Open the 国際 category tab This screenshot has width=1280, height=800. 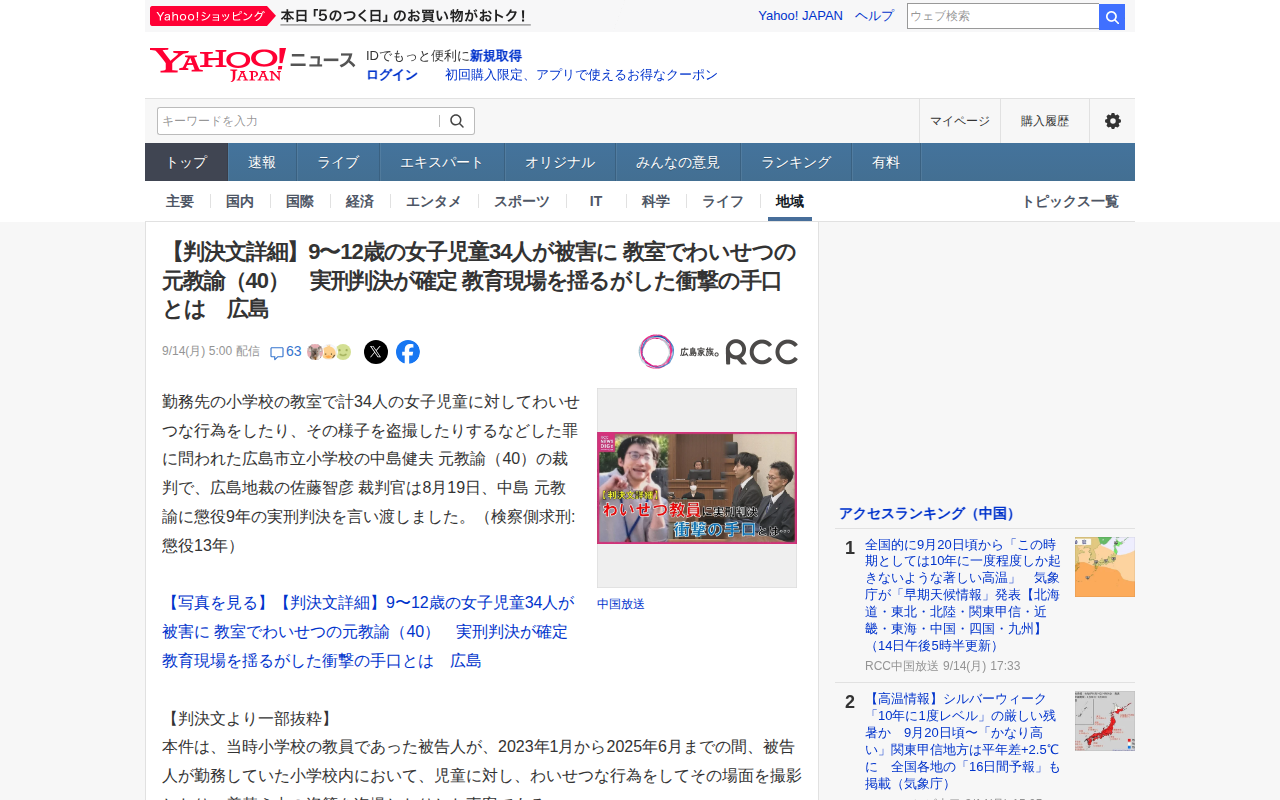(x=300, y=201)
